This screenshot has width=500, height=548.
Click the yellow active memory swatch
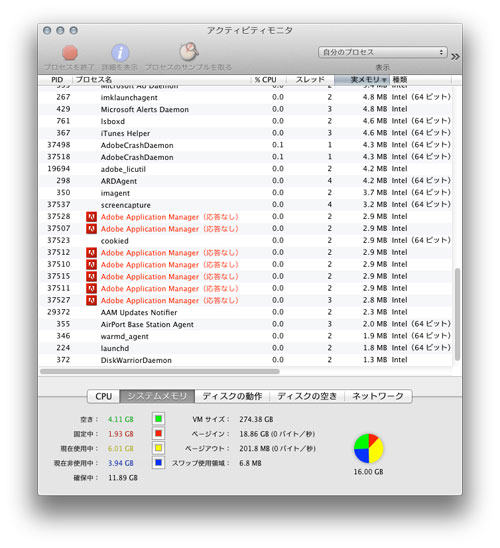pyautogui.click(x=158, y=448)
